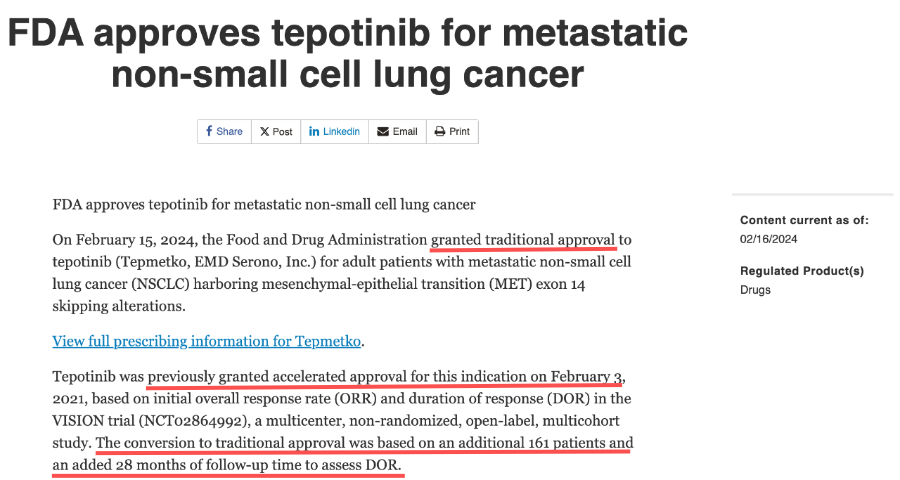The image size is (900, 480).
Task: Click the 'Drugs' regulated product entry
Action: 755,289
